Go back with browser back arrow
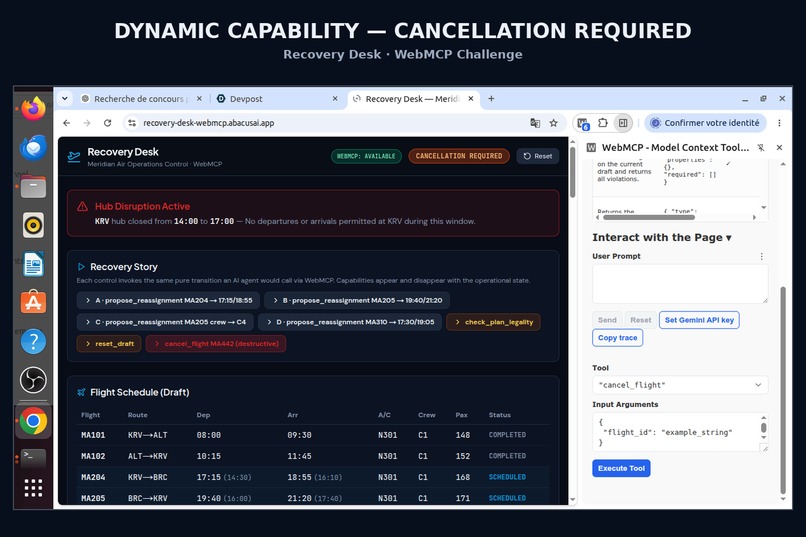This screenshot has height=537, width=806. coord(67,123)
